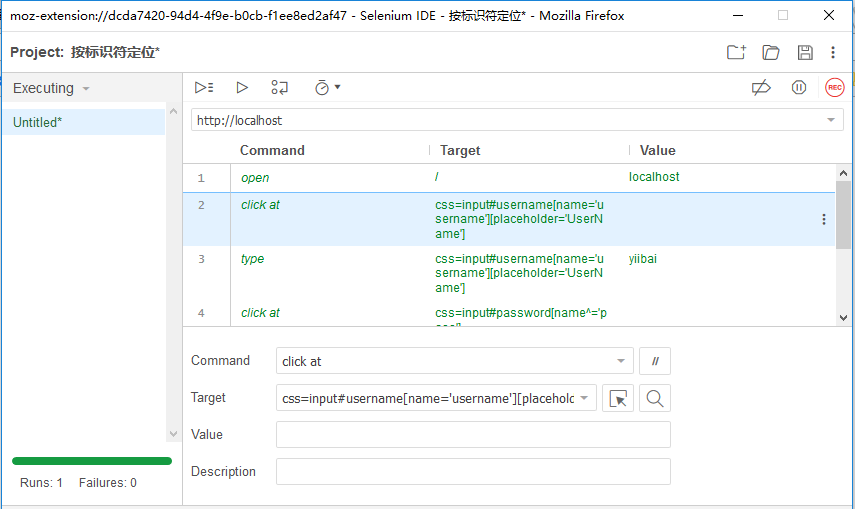Select the open command row
855x509 pixels.
509,177
